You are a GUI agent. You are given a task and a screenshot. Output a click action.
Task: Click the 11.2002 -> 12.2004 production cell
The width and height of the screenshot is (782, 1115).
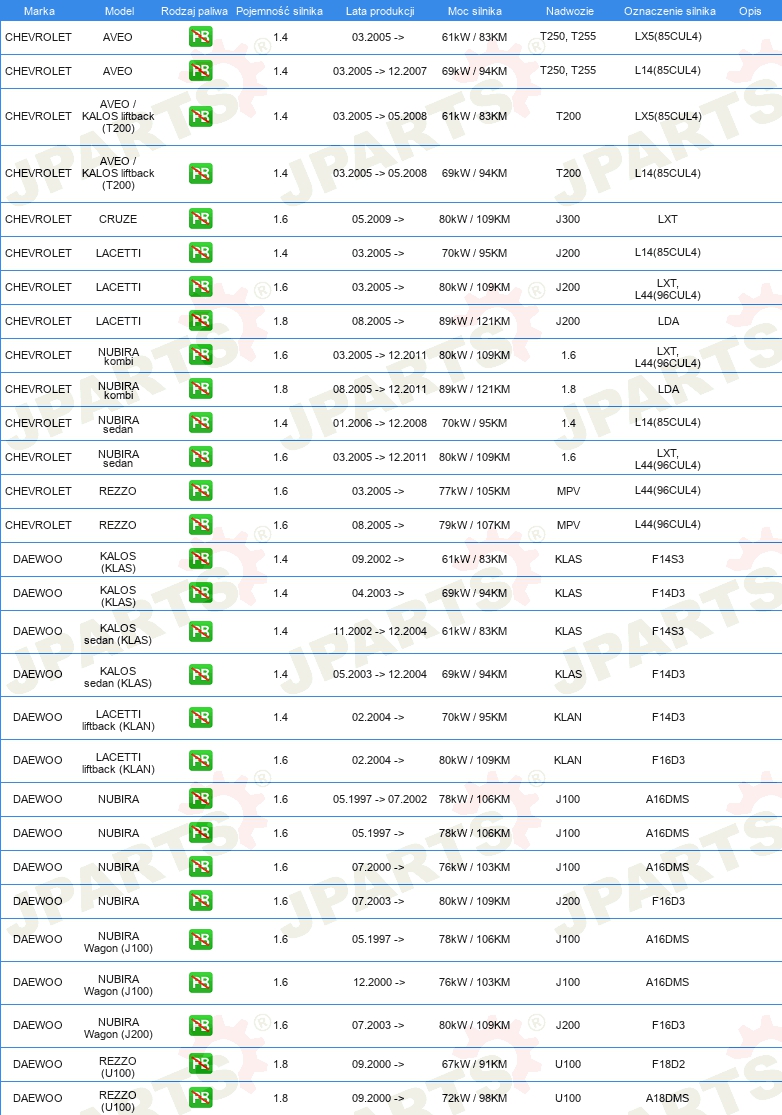[380, 631]
